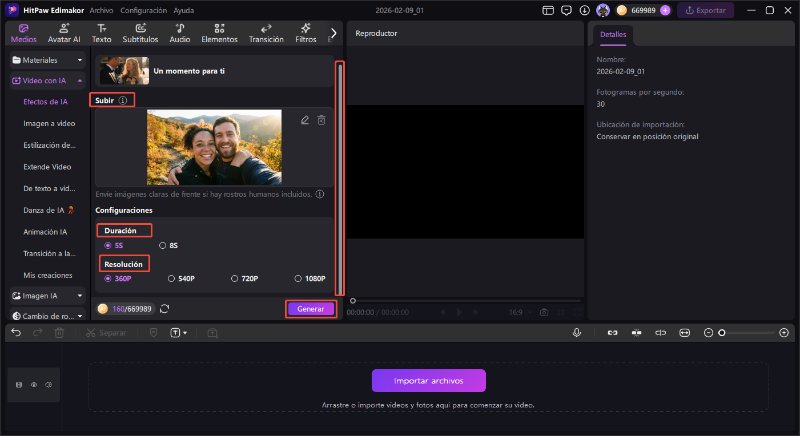Select Danza de IA option
The image size is (800, 436).
(48, 210)
